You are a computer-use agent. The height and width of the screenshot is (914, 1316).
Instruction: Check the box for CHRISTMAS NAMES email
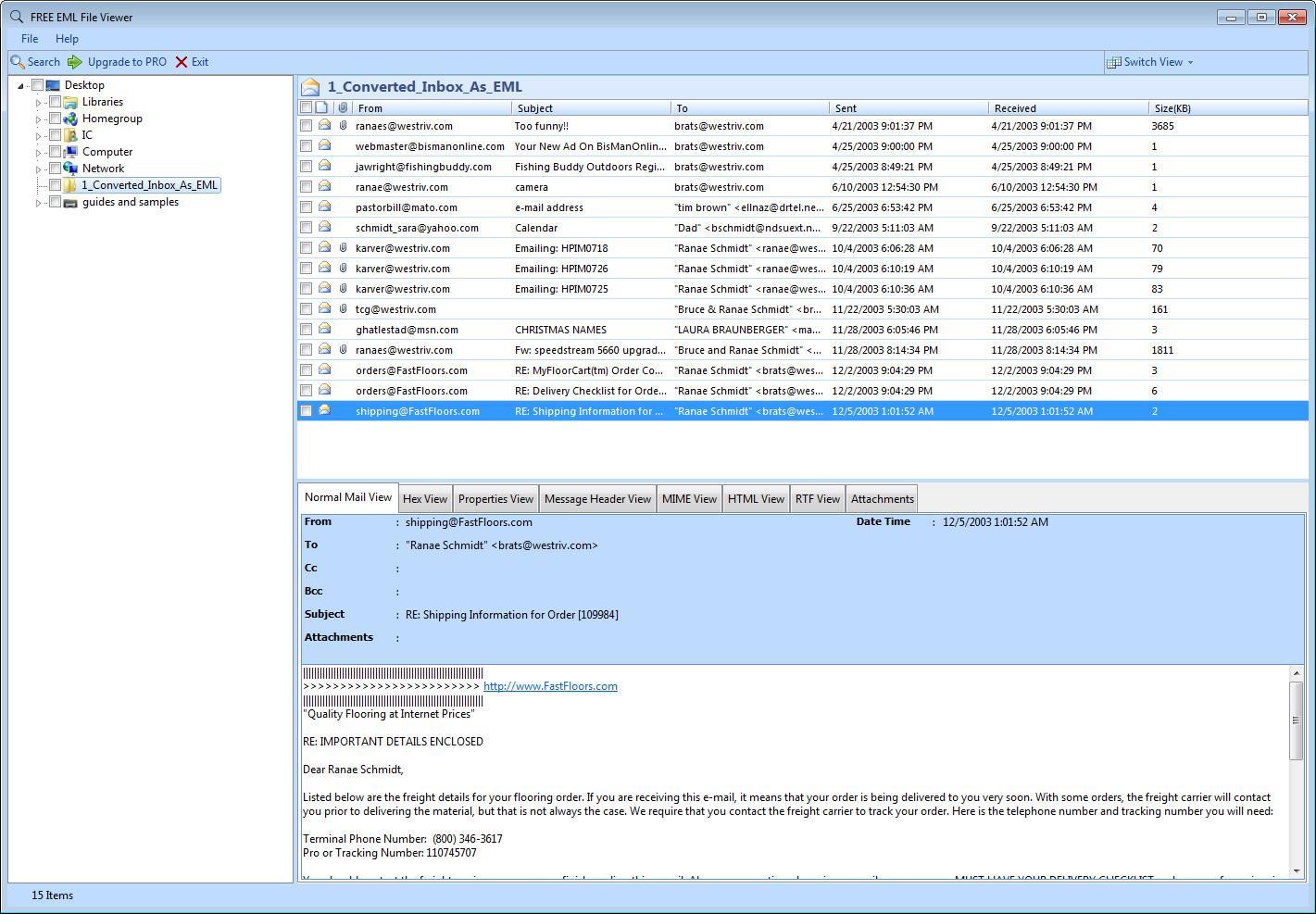click(307, 330)
